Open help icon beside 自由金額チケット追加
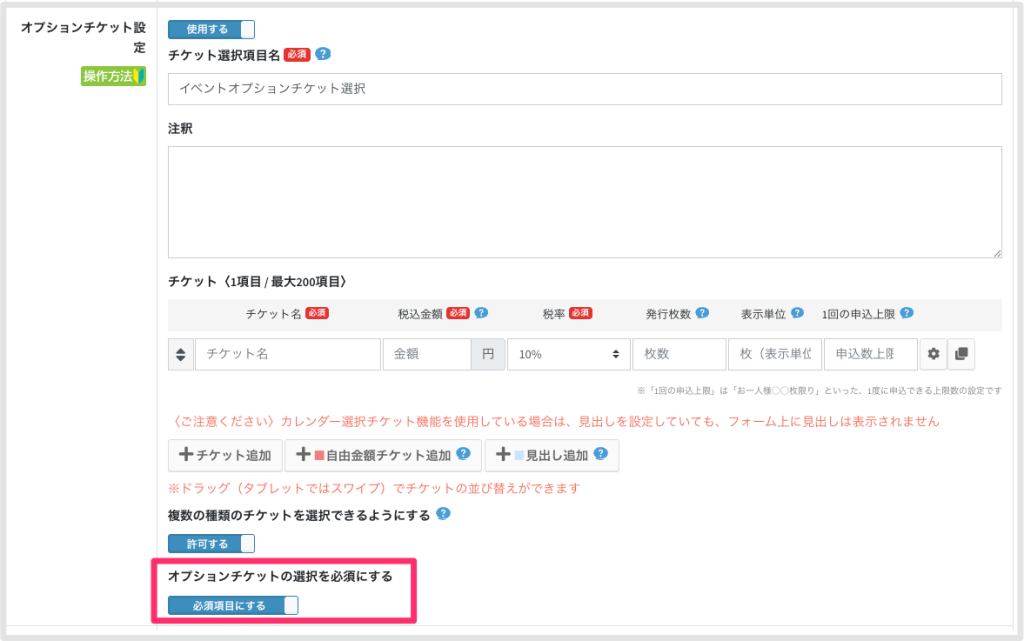The height and width of the screenshot is (641, 1024). [464, 454]
